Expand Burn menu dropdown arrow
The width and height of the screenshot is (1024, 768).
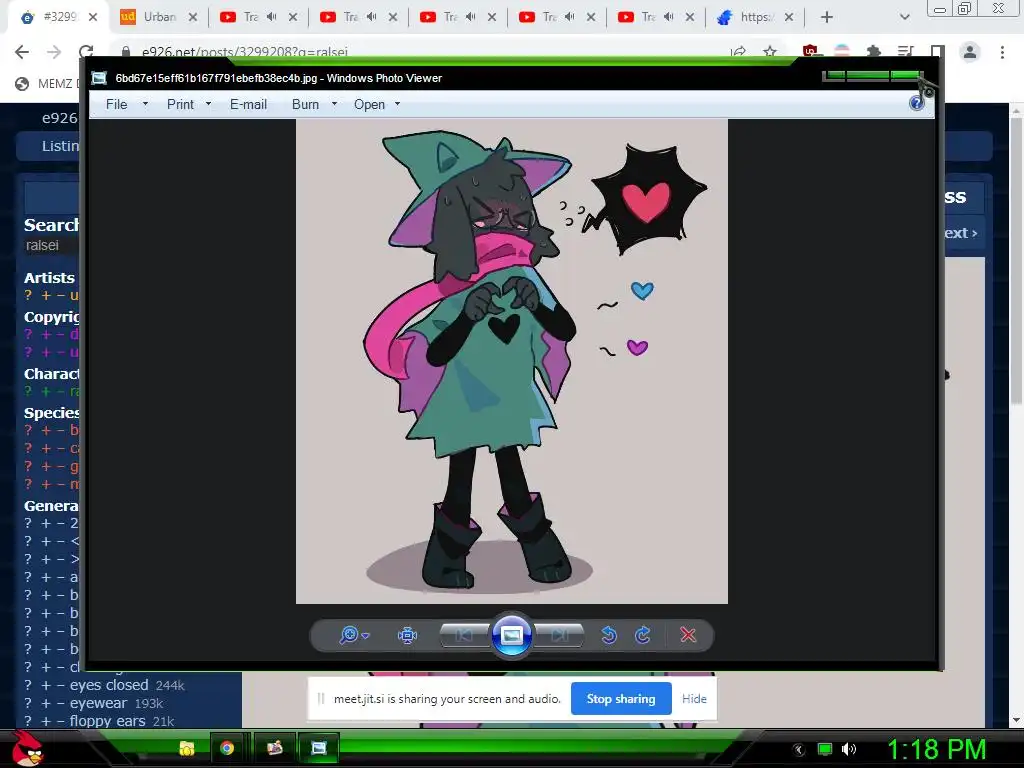click(x=334, y=104)
